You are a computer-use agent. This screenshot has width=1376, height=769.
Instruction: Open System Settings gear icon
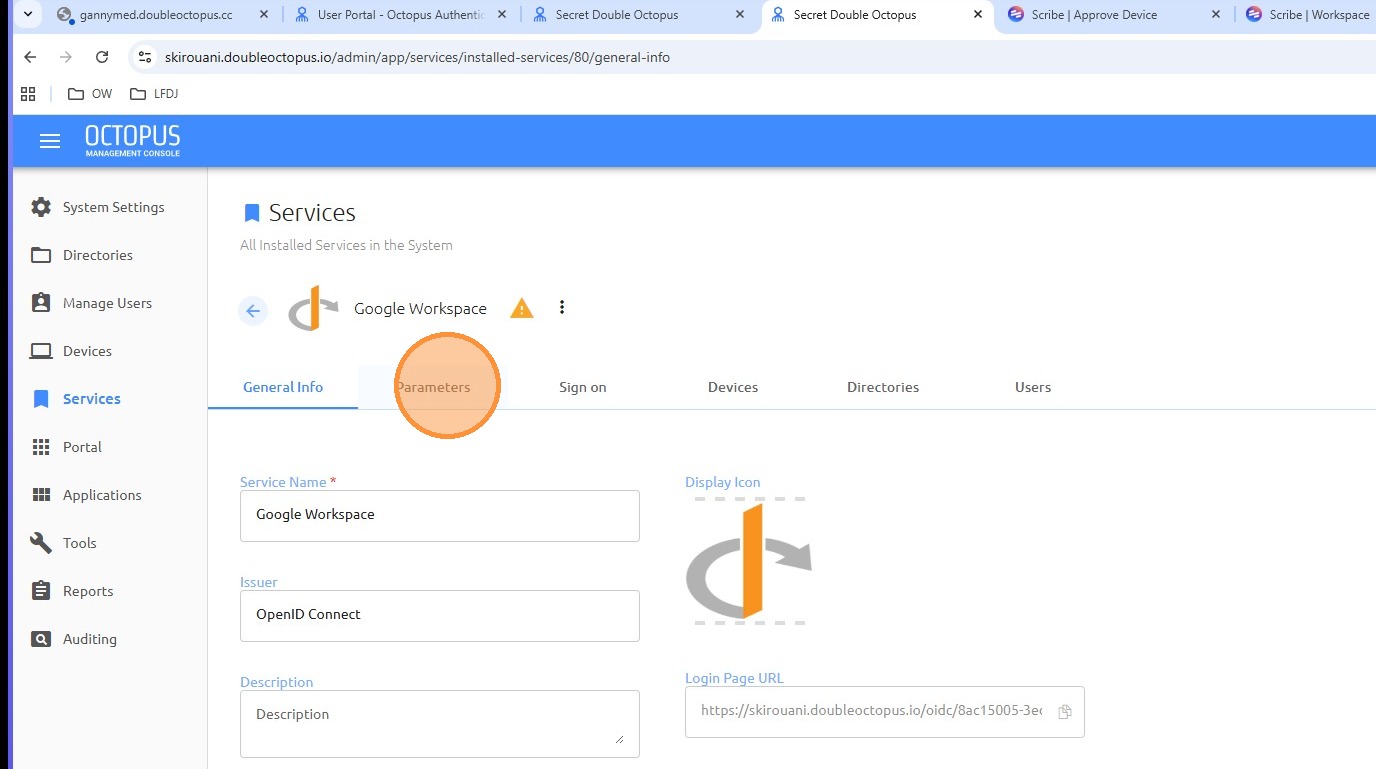point(41,207)
